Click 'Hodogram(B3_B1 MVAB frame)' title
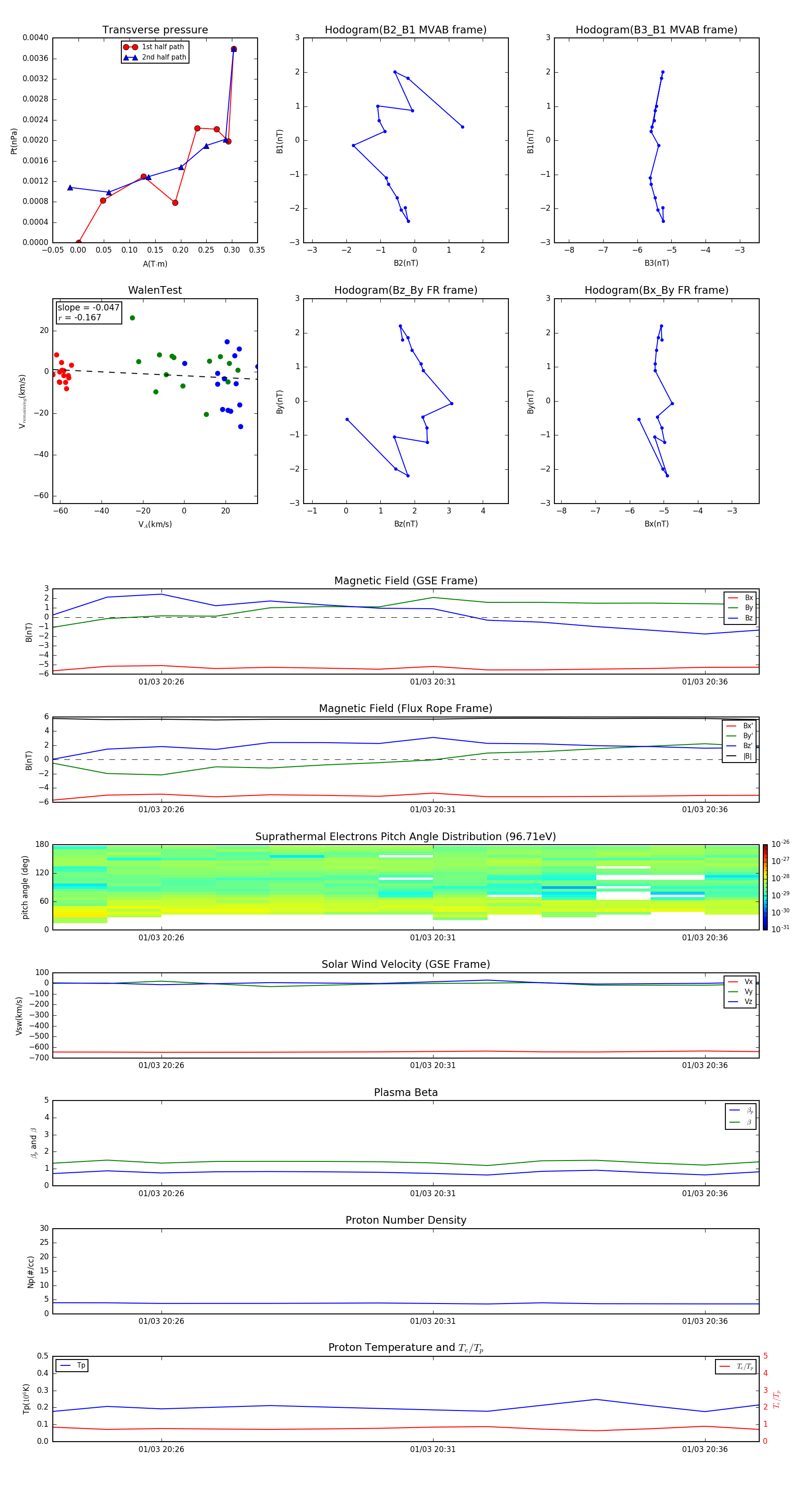Viewport: 812px width, 1489px height. pos(656,29)
